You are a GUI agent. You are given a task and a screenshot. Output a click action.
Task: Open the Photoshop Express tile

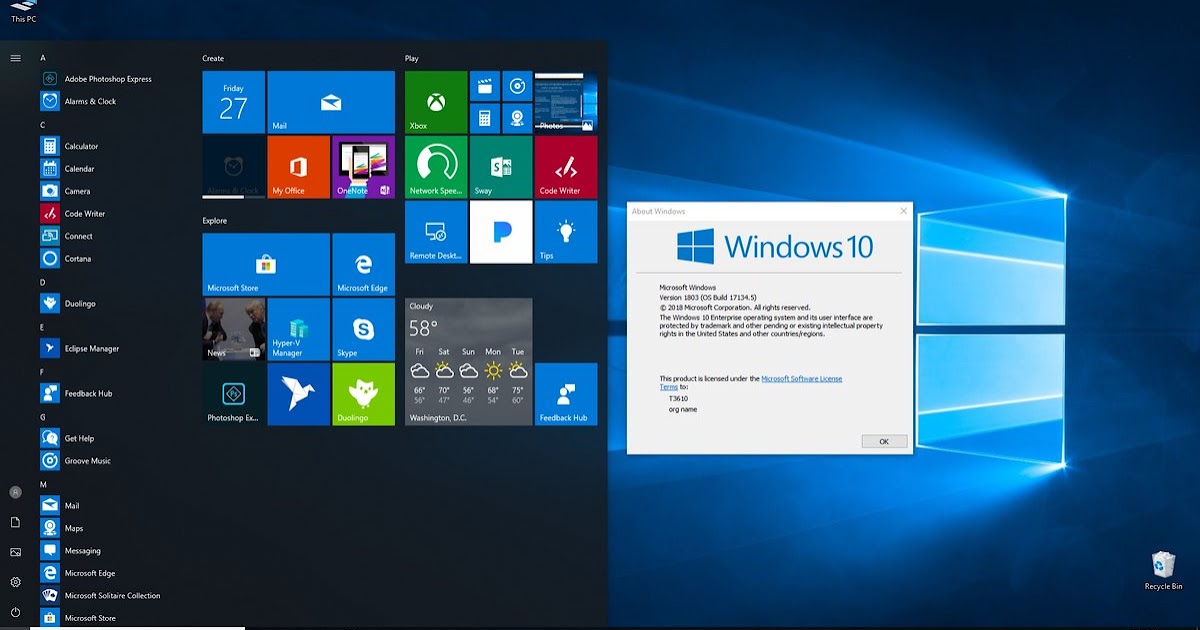tap(234, 394)
